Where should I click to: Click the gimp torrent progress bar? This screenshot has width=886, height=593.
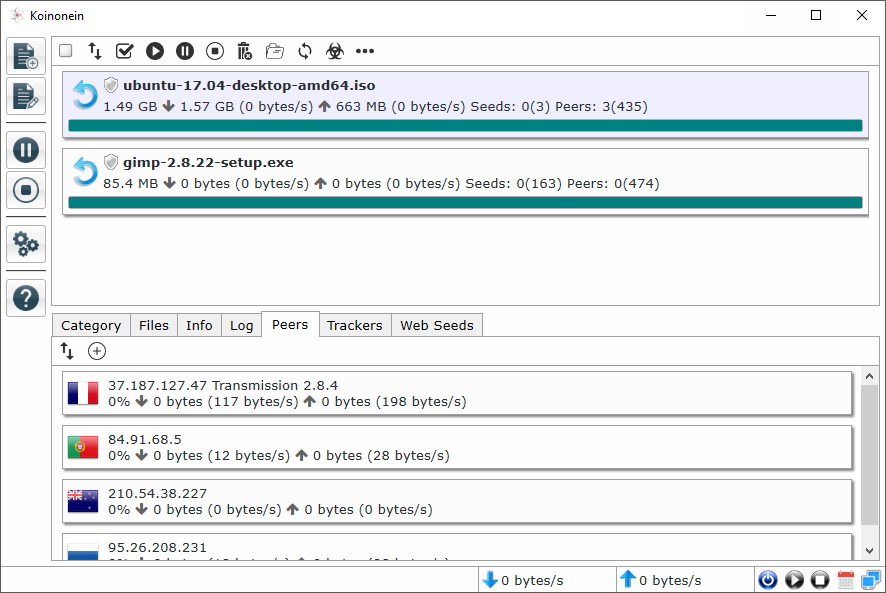coord(465,202)
